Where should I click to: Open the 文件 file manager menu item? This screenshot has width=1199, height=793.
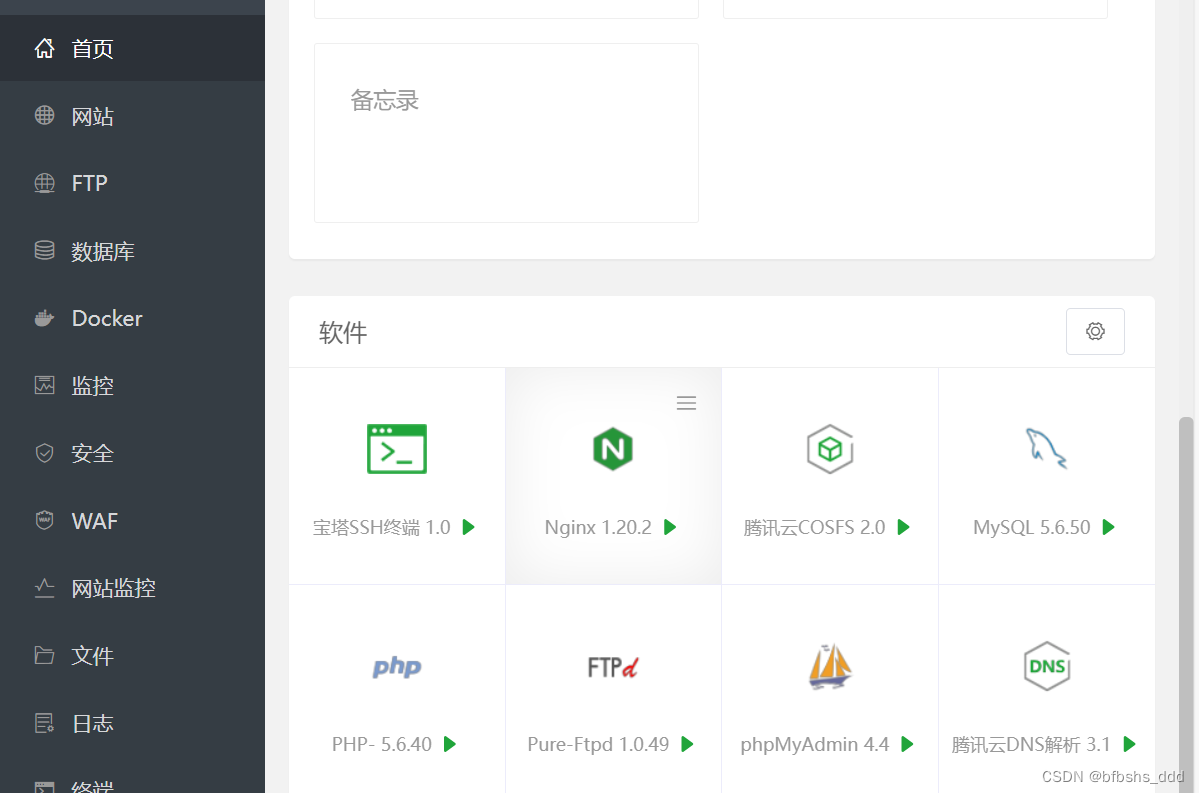(92, 656)
